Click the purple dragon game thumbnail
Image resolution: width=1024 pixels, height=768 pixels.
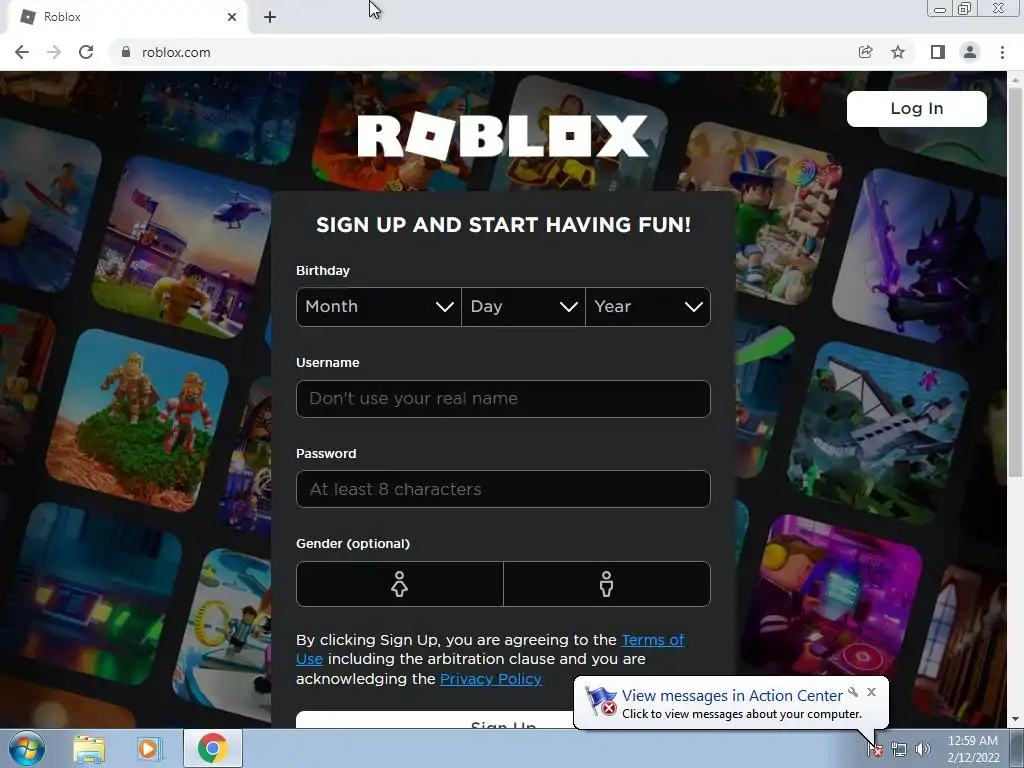920,258
